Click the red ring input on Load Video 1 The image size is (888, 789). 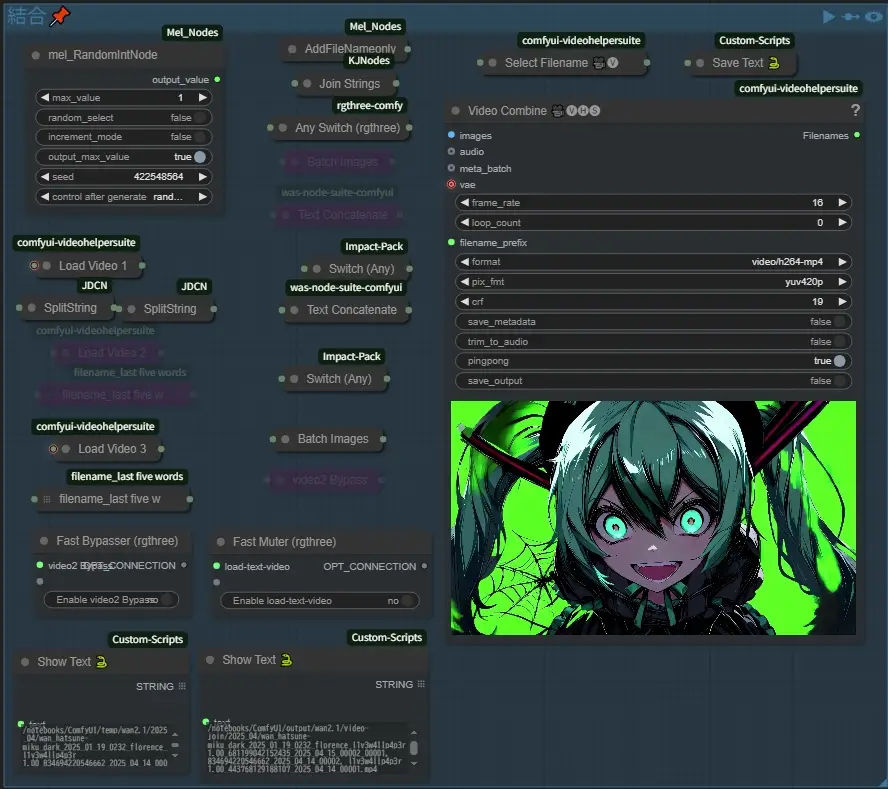34,265
